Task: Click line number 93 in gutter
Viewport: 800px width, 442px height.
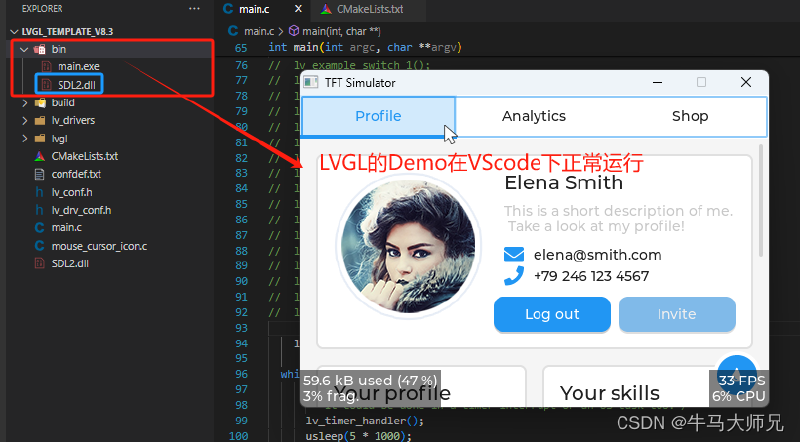Action: (241, 328)
